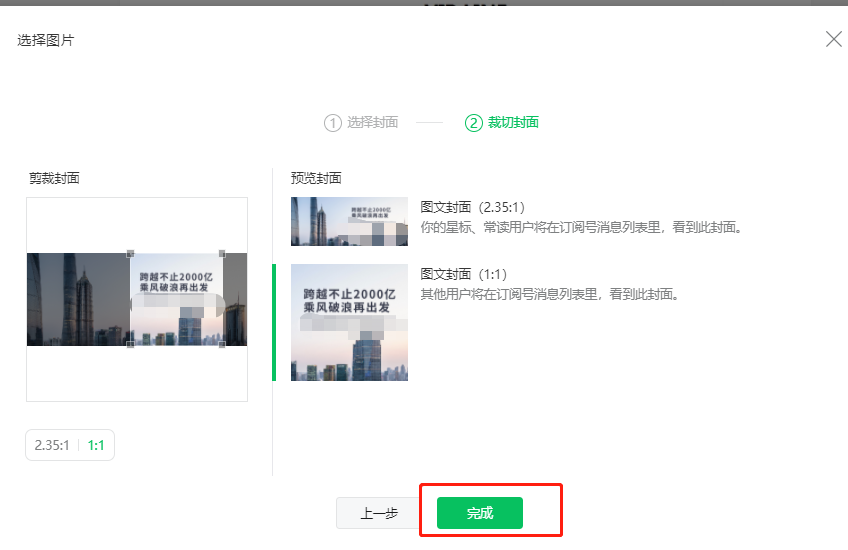Viewport: 848px width, 550px height.
Task: Click the 2.35:1 cover preview thumbnail
Action: click(349, 221)
